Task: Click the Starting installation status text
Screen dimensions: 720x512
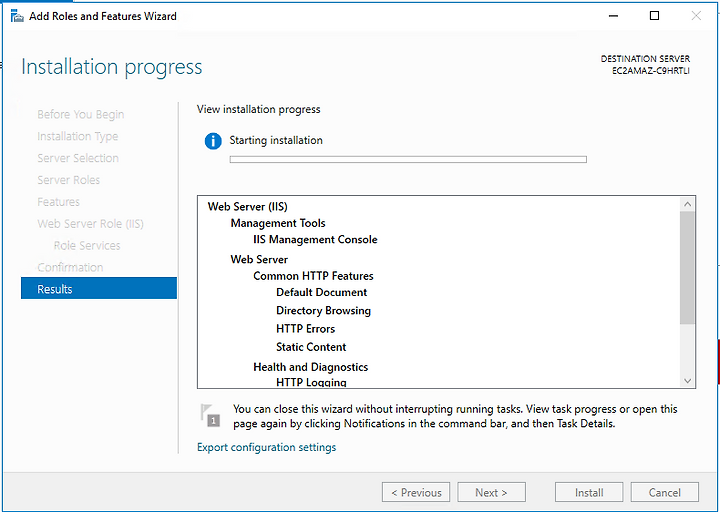Action: pos(276,140)
